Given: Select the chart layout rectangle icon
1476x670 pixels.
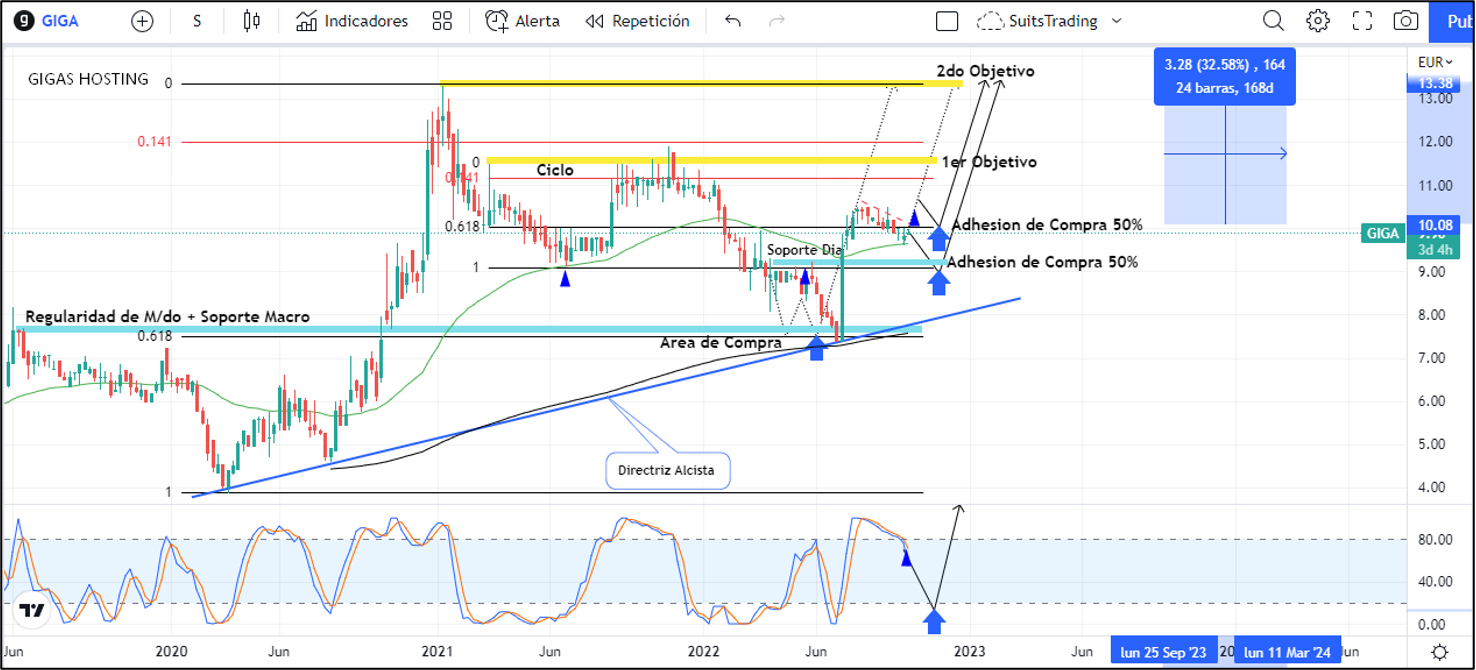Looking at the screenshot, I should 946,21.
